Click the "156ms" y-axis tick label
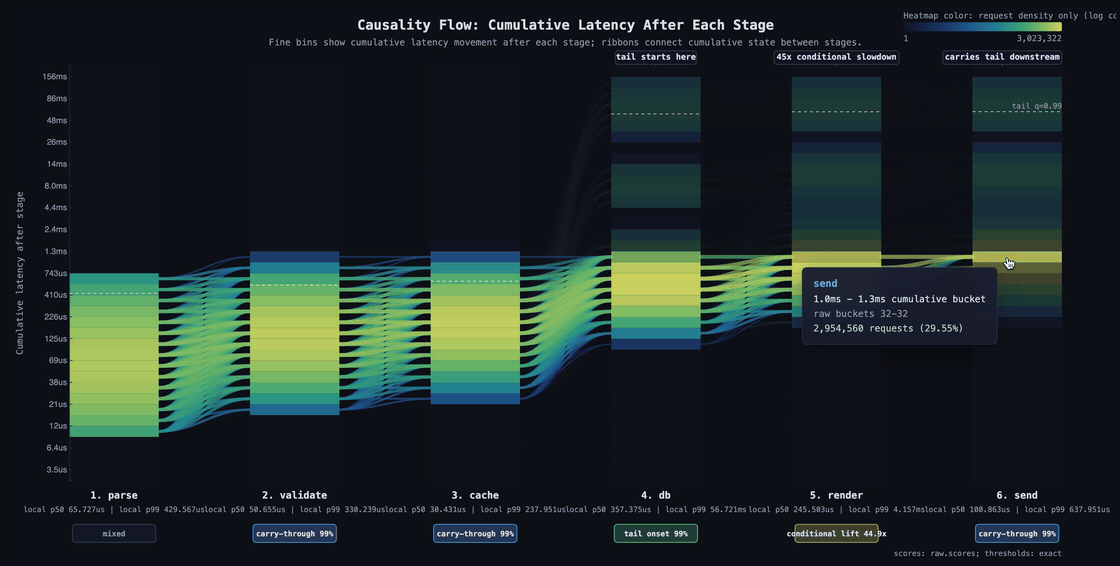 [54, 76]
